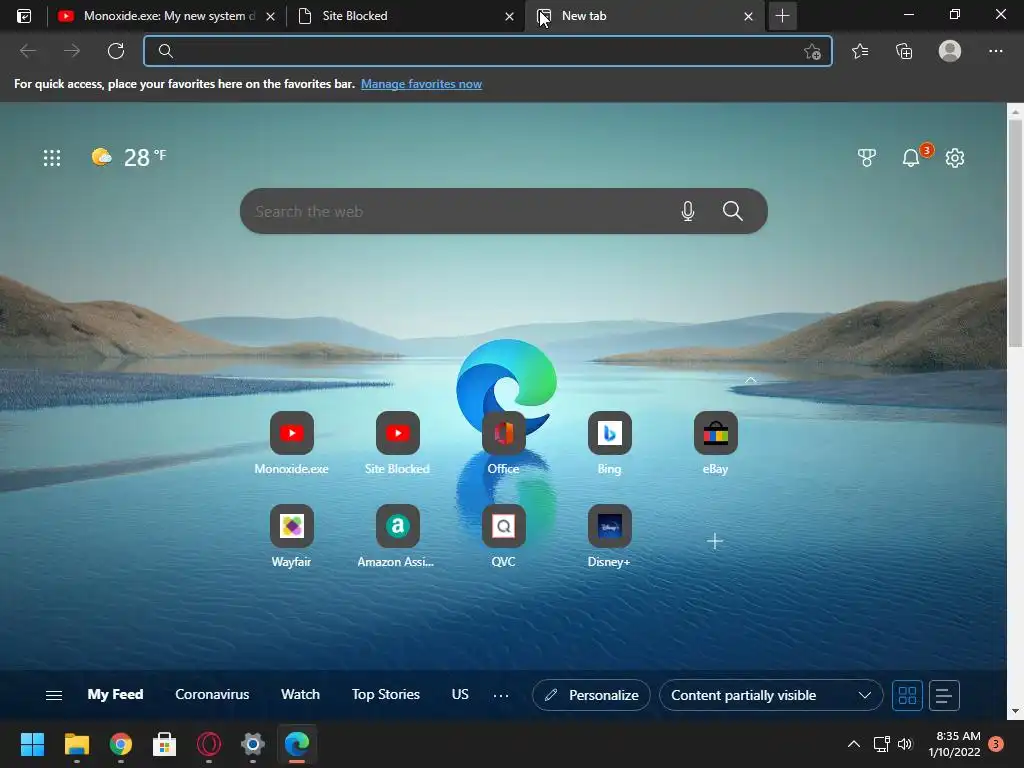
Task: Open Settings and more ellipsis menu
Action: point(995,51)
